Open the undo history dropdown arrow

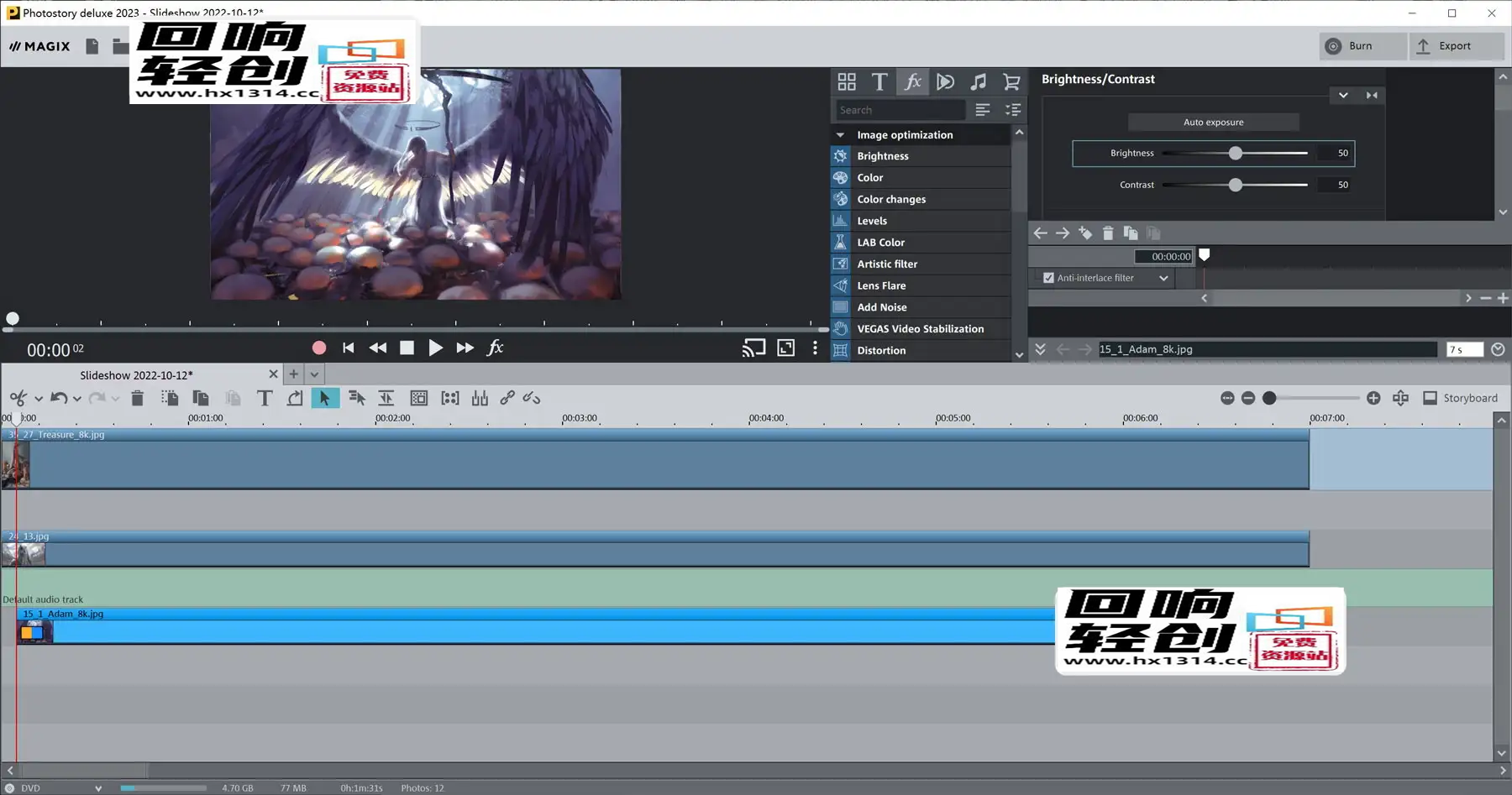77,399
